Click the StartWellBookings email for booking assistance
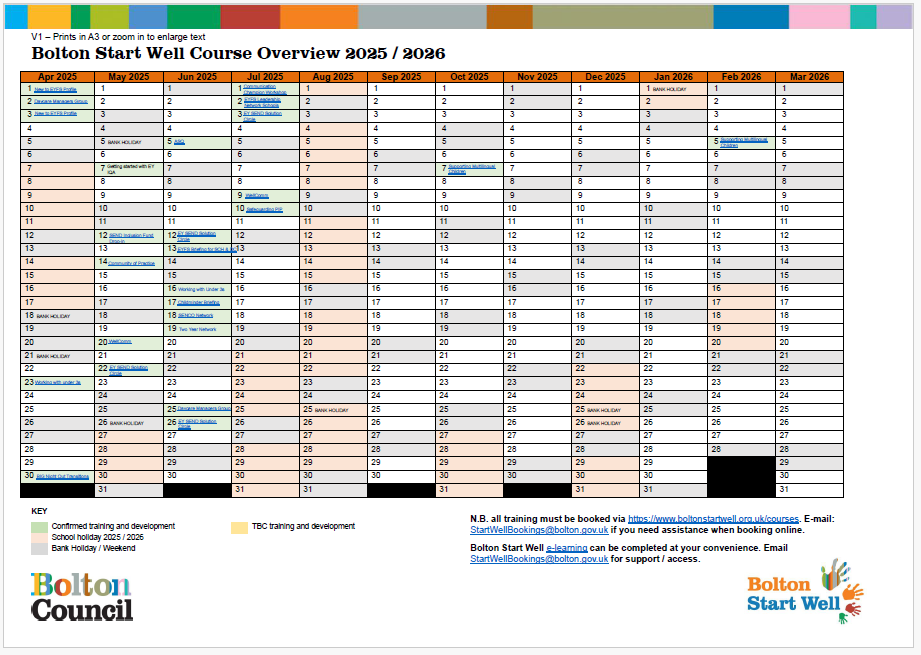Image resolution: width=921 pixels, height=655 pixels. [x=539, y=530]
